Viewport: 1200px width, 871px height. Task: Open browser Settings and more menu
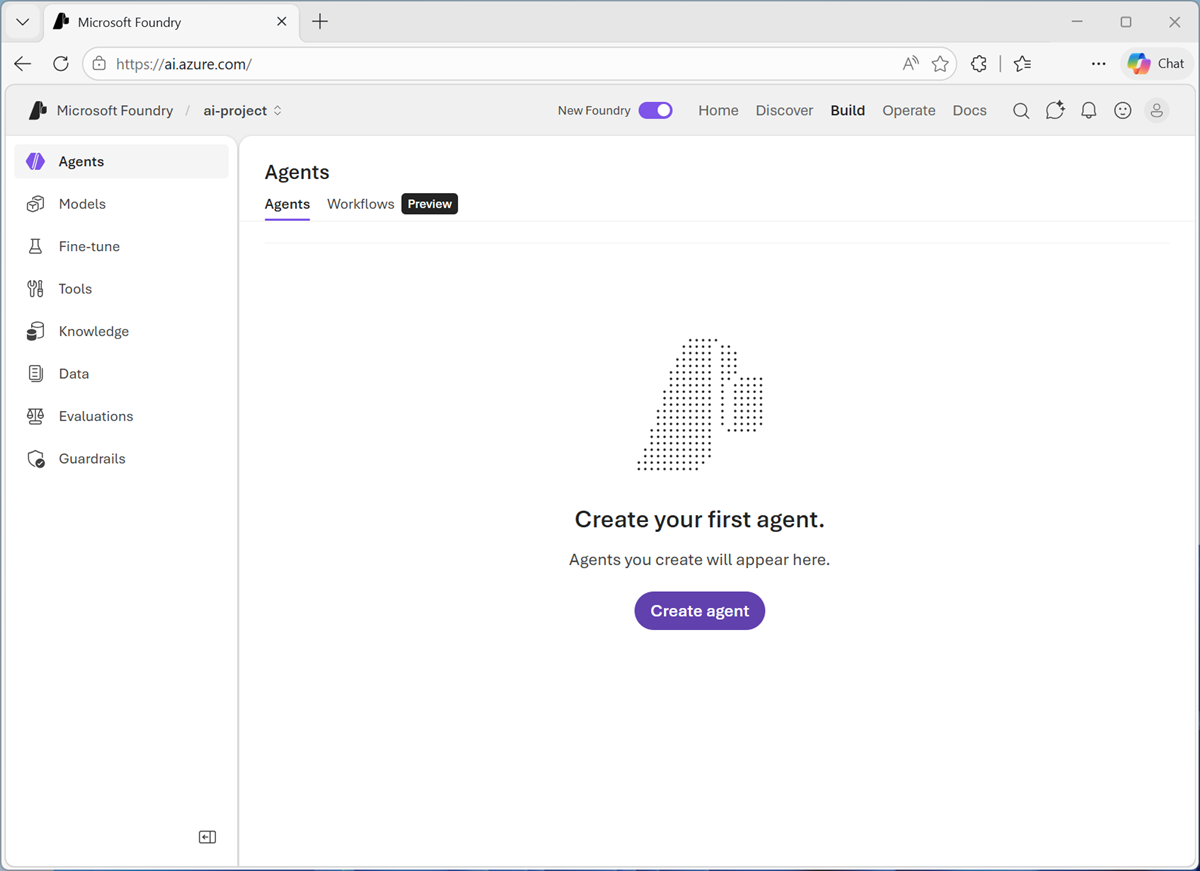click(x=1099, y=63)
